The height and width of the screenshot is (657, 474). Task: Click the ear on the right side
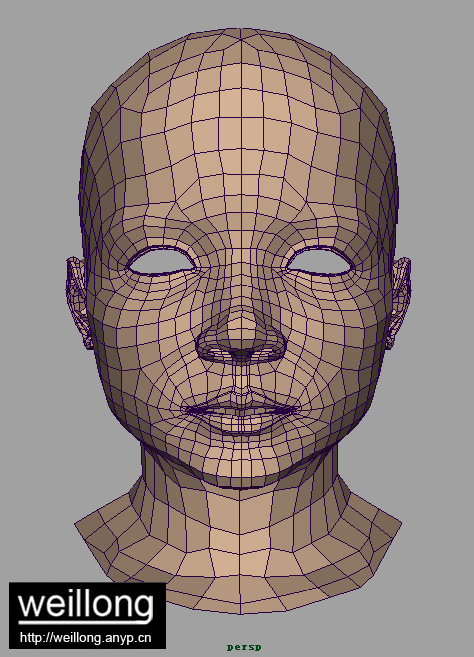click(x=401, y=302)
